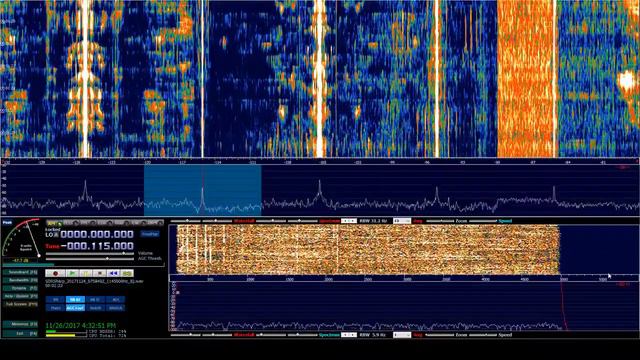Image resolution: width=640 pixels, height=360 pixels.
Task: Open upper RBW 31.2 Hz dropdown
Action: 349,221
